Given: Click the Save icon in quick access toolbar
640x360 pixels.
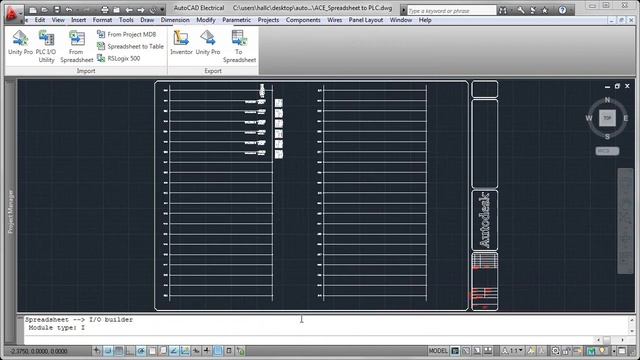Looking at the screenshot, I should (x=57, y=10).
